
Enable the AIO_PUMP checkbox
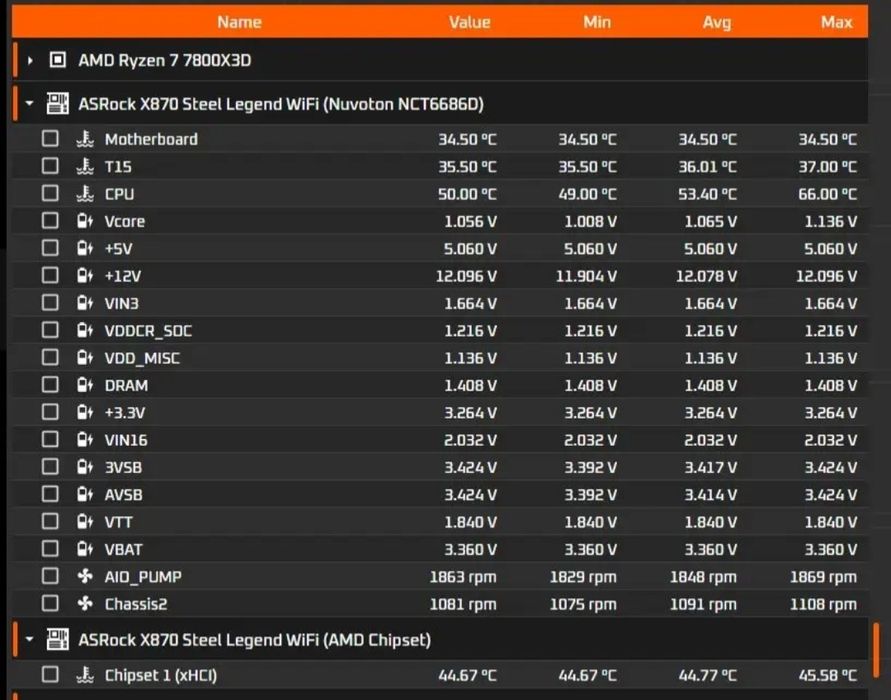[50, 576]
